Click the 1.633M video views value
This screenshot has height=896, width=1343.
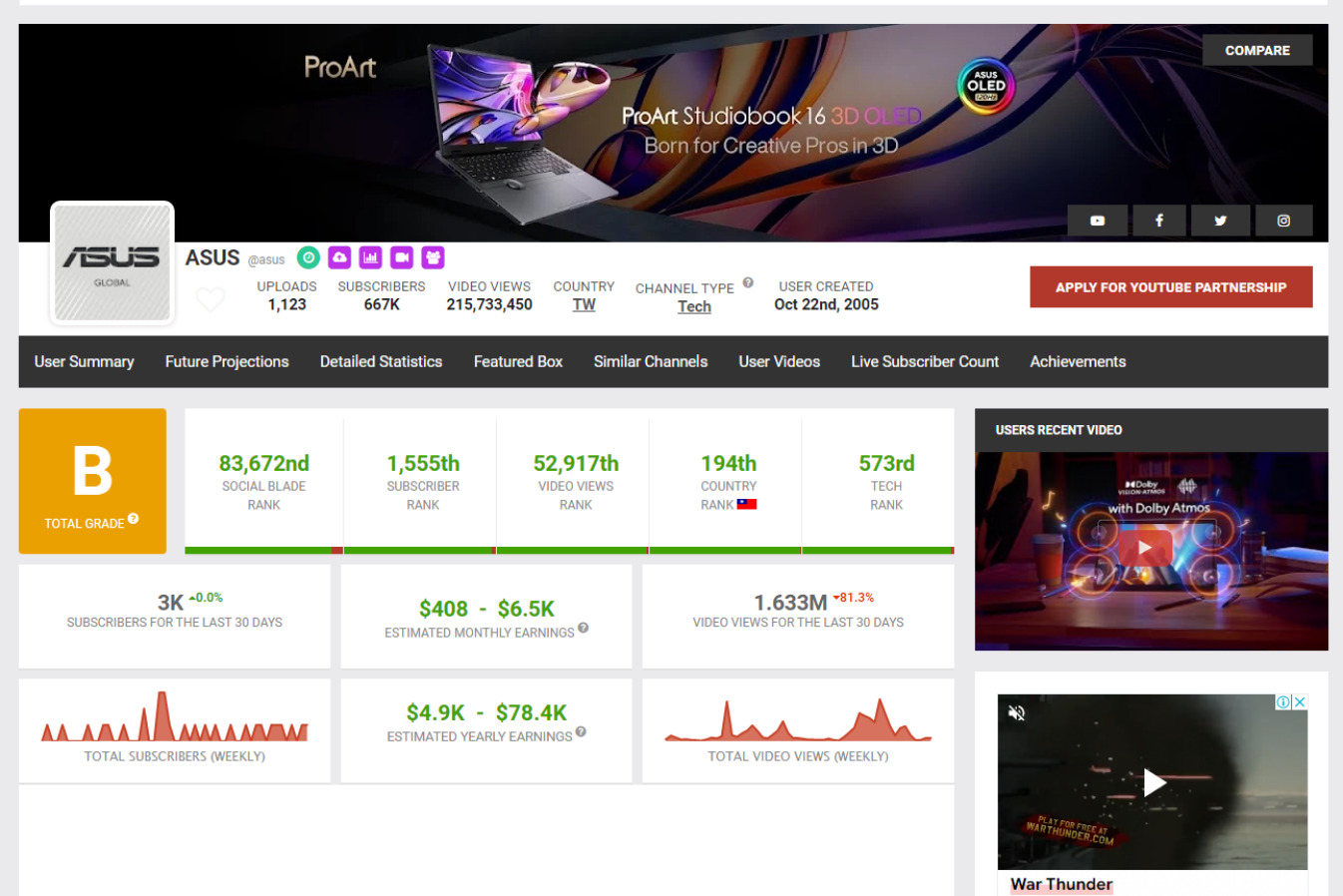790,603
